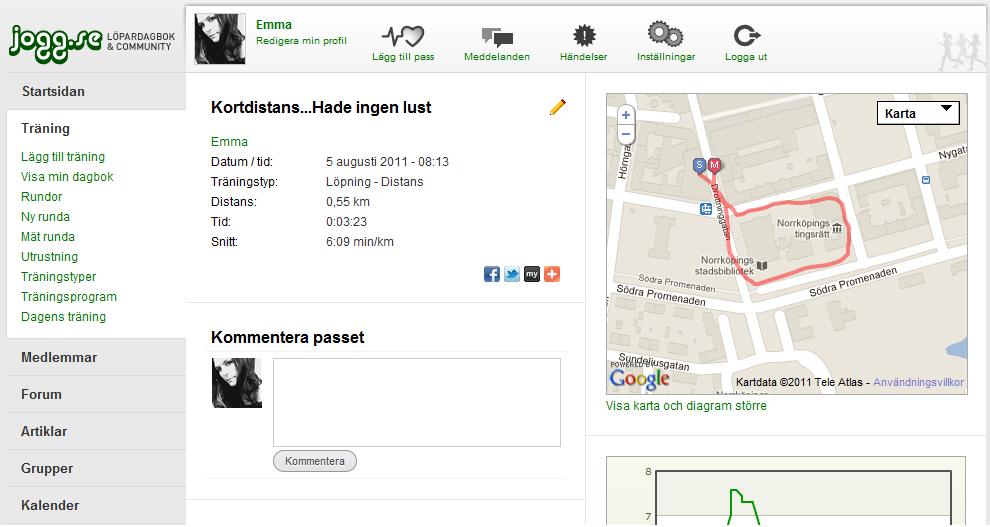
Task: Open Inställningar gears icon
Action: [665, 35]
